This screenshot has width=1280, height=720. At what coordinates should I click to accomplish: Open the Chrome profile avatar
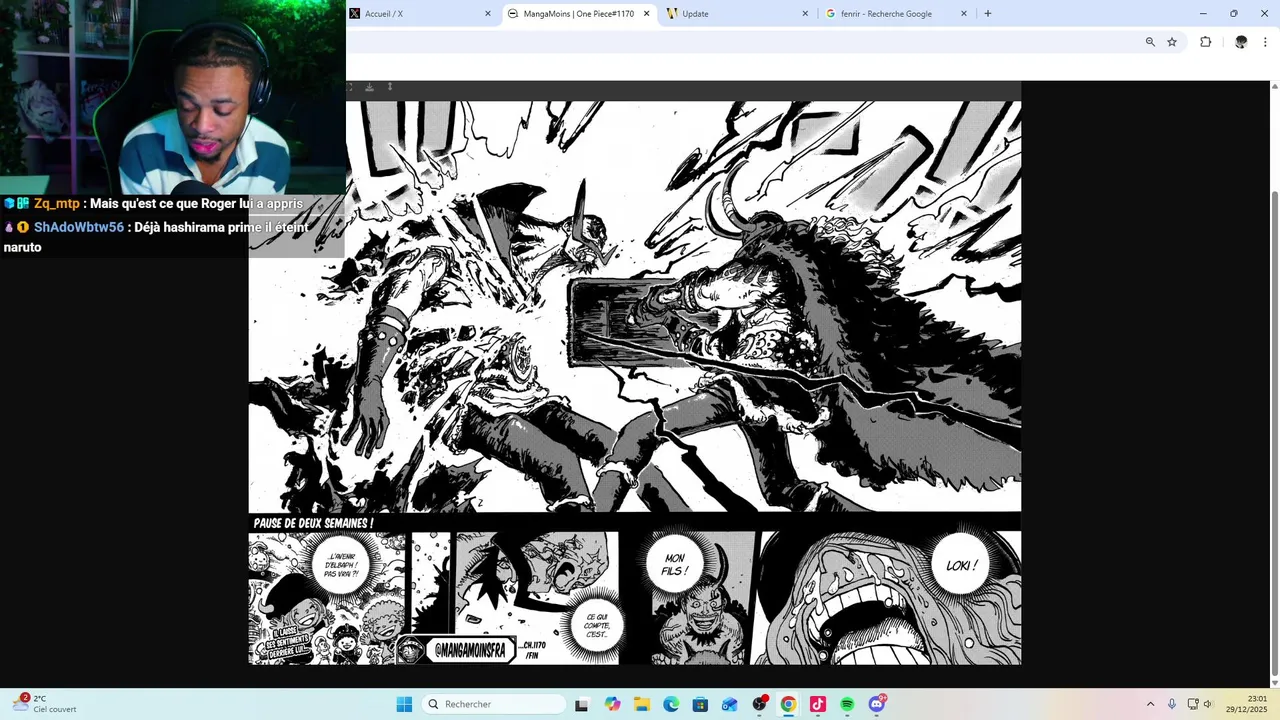1241,42
